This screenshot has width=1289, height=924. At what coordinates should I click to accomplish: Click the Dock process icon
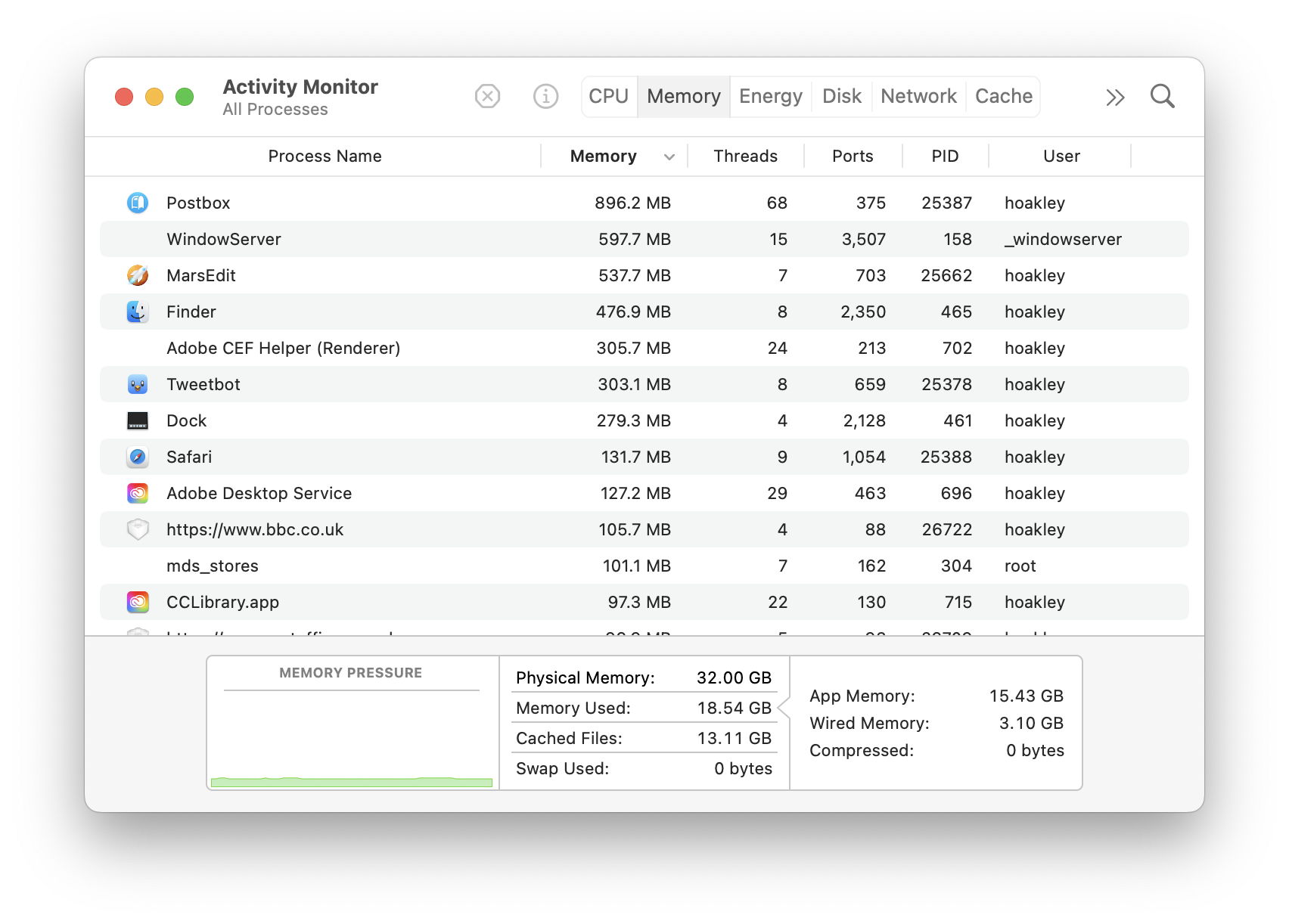137,420
